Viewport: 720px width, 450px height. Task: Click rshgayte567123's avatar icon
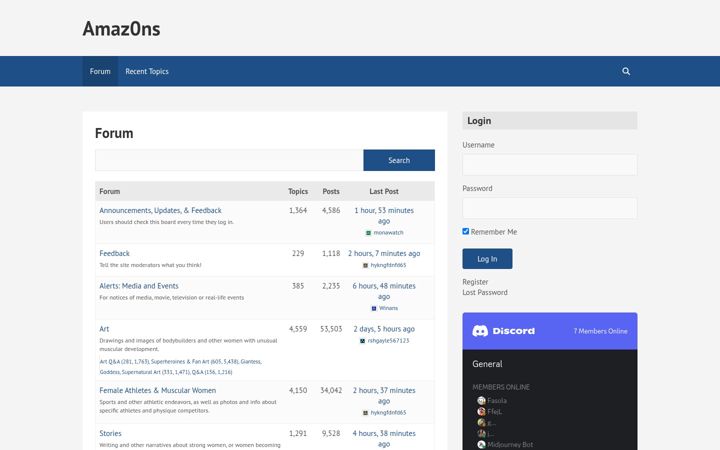[x=362, y=341]
